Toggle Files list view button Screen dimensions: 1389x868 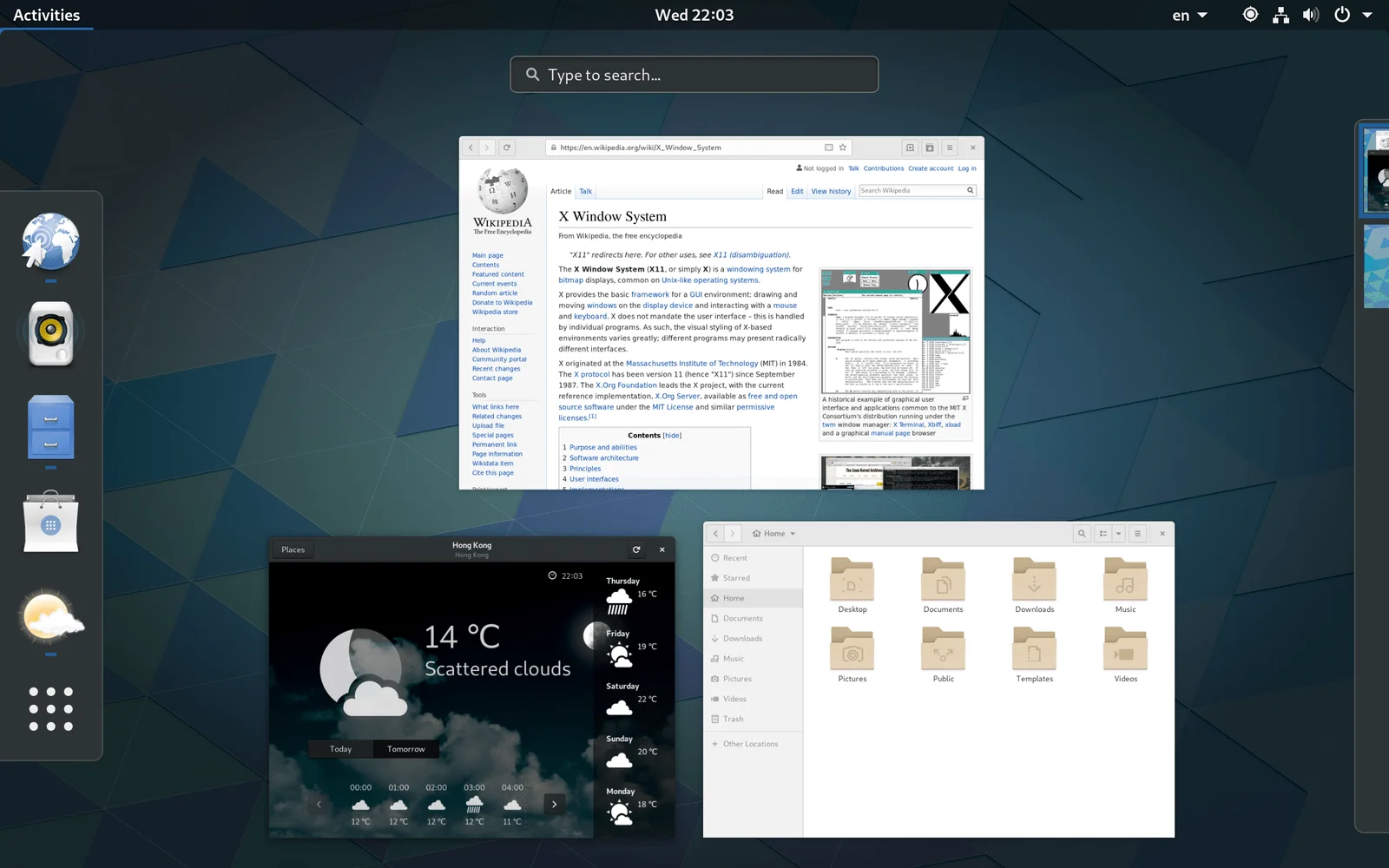(x=1103, y=534)
